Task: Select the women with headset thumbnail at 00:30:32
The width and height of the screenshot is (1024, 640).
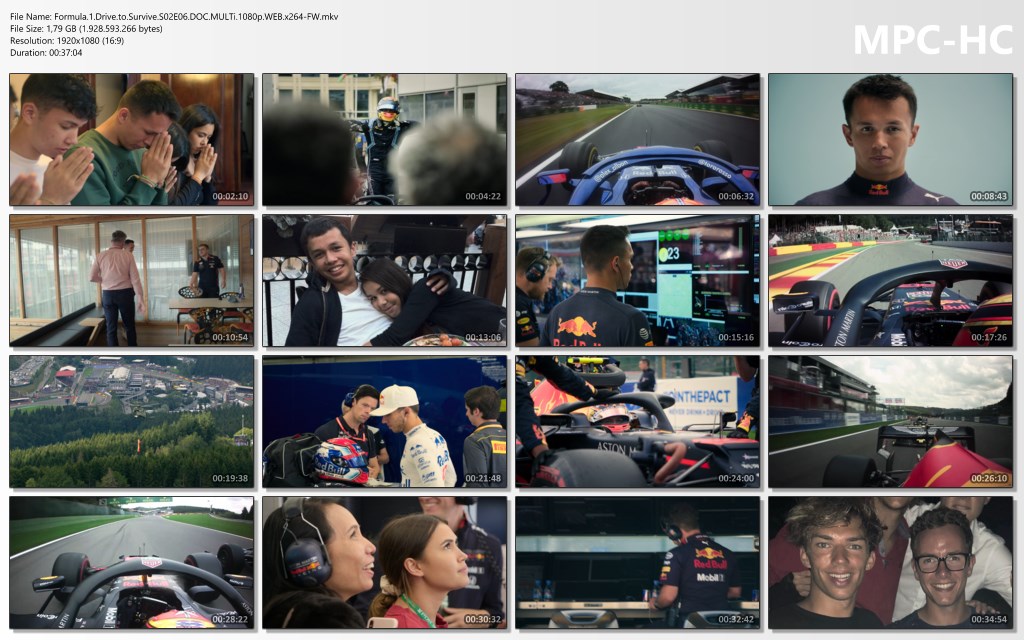Action: tap(385, 562)
